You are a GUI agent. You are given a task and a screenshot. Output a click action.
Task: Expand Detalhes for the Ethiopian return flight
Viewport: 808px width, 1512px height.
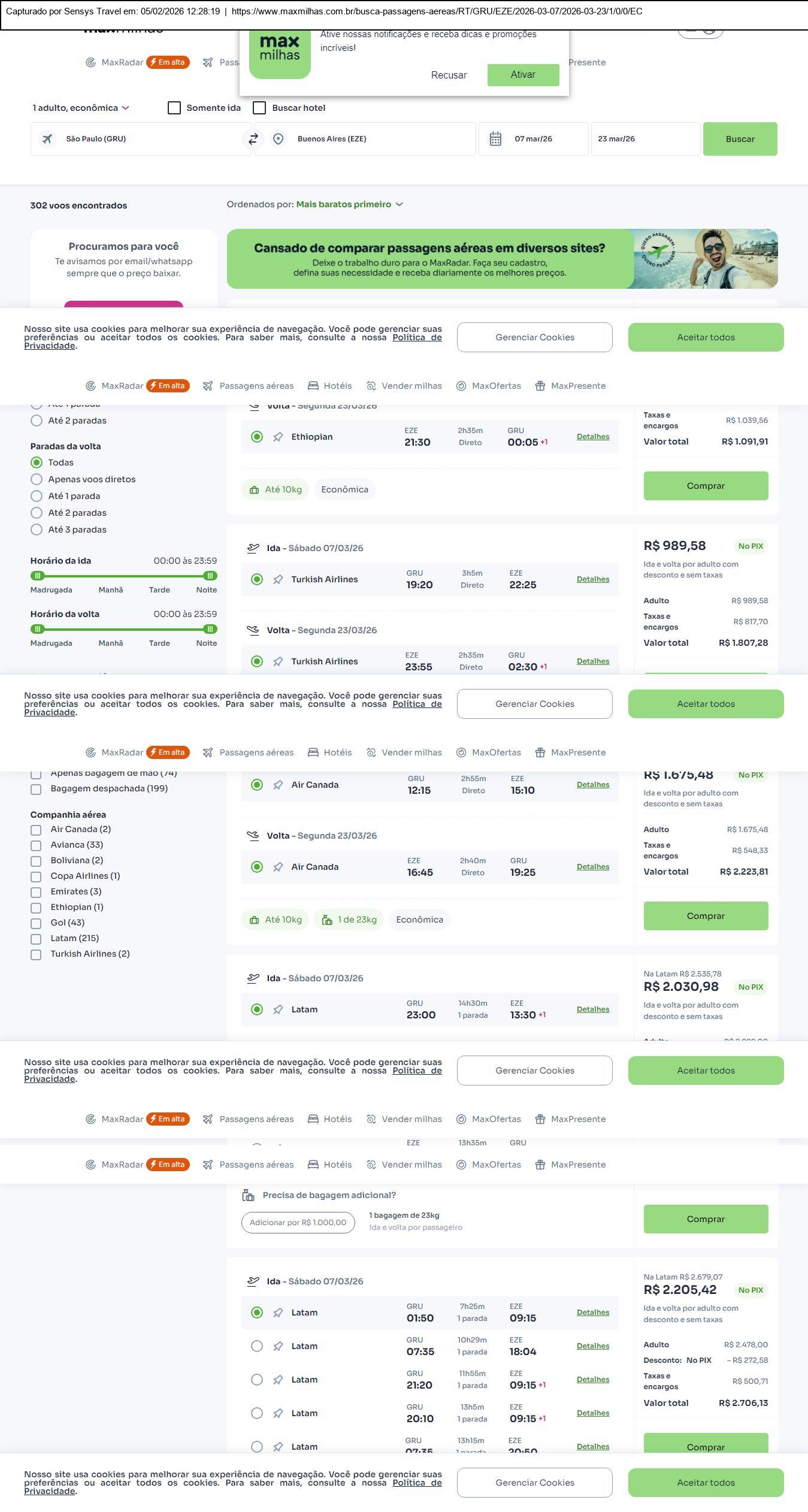(592, 437)
